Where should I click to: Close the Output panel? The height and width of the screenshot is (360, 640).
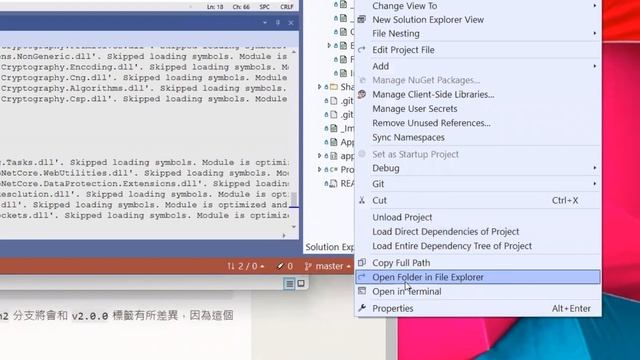(291, 23)
